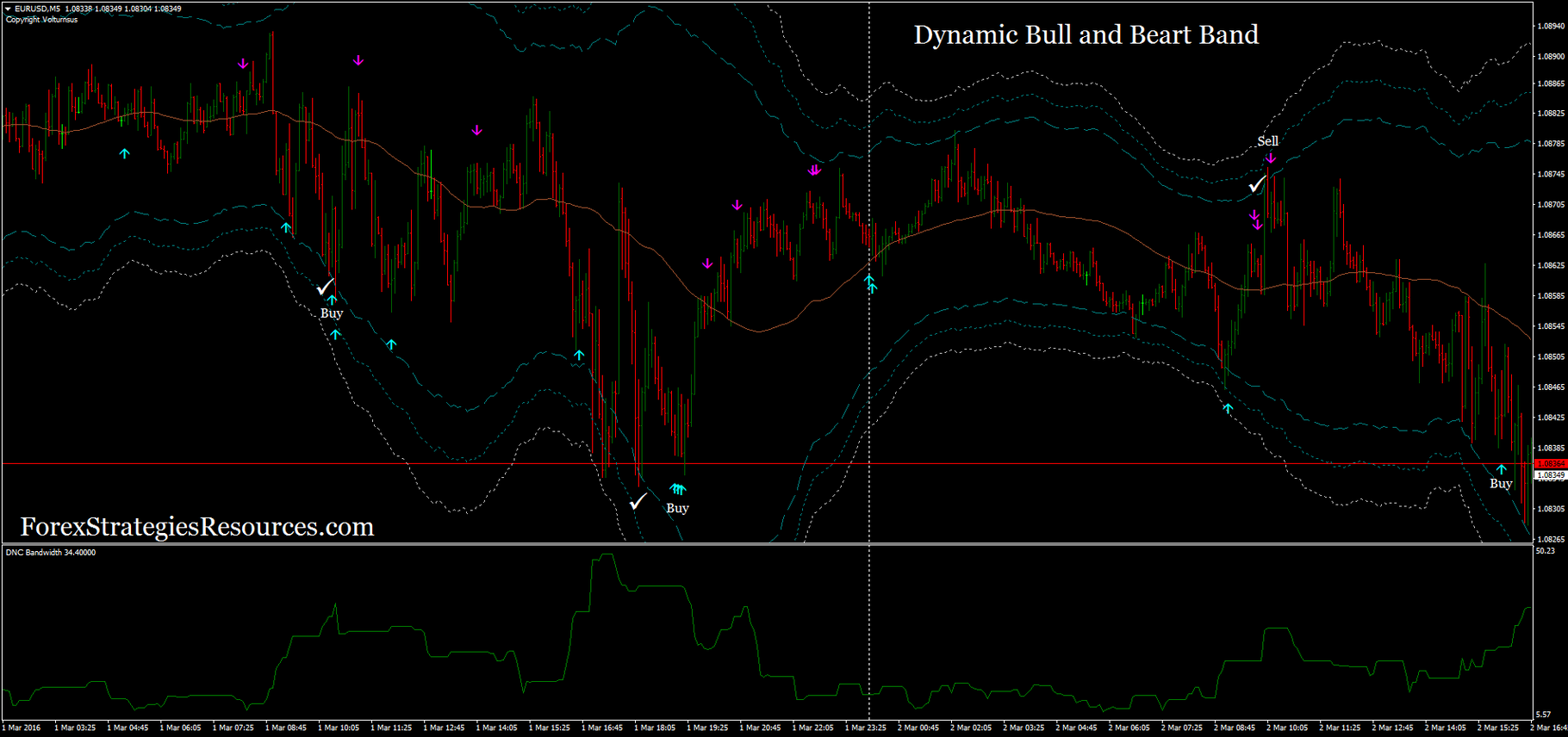Click the '1 Mar 08:45' time label
The height and width of the screenshot is (737, 1568).
(285, 728)
